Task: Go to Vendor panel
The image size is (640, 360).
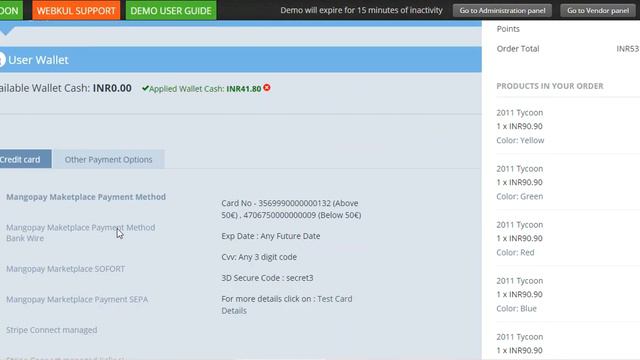Action: point(598,11)
